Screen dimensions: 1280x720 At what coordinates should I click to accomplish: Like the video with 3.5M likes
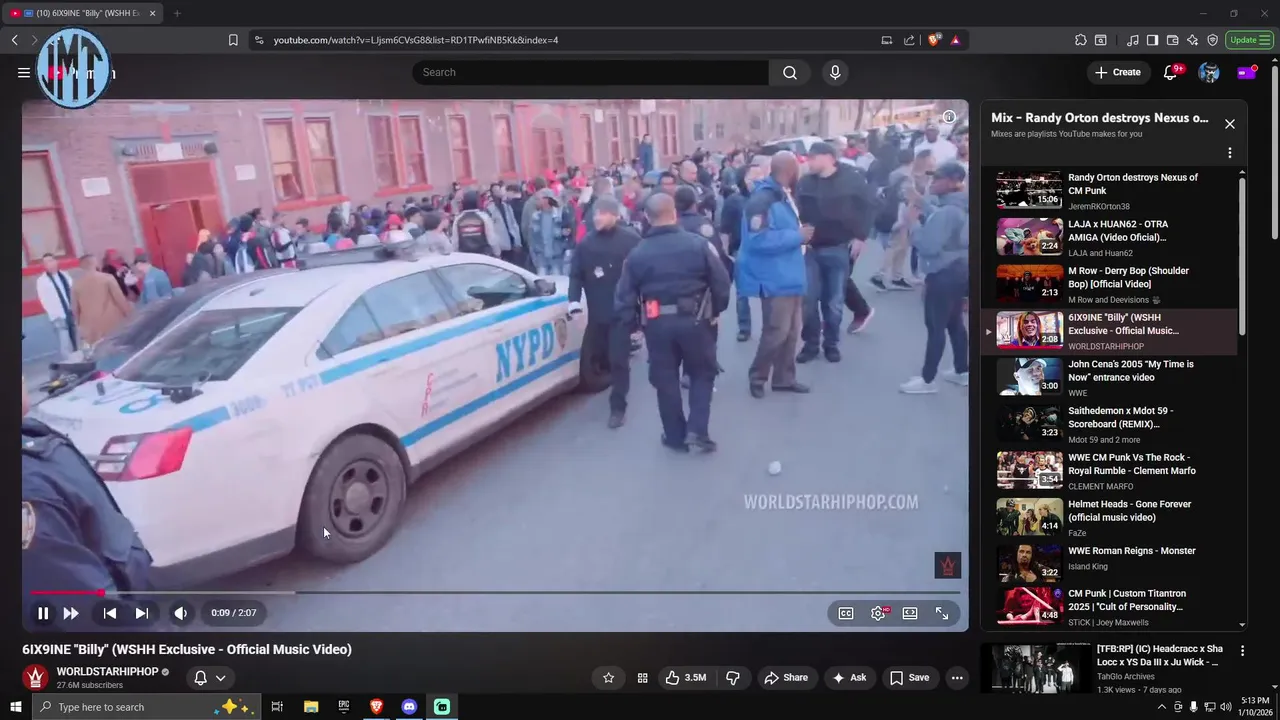[x=686, y=677]
